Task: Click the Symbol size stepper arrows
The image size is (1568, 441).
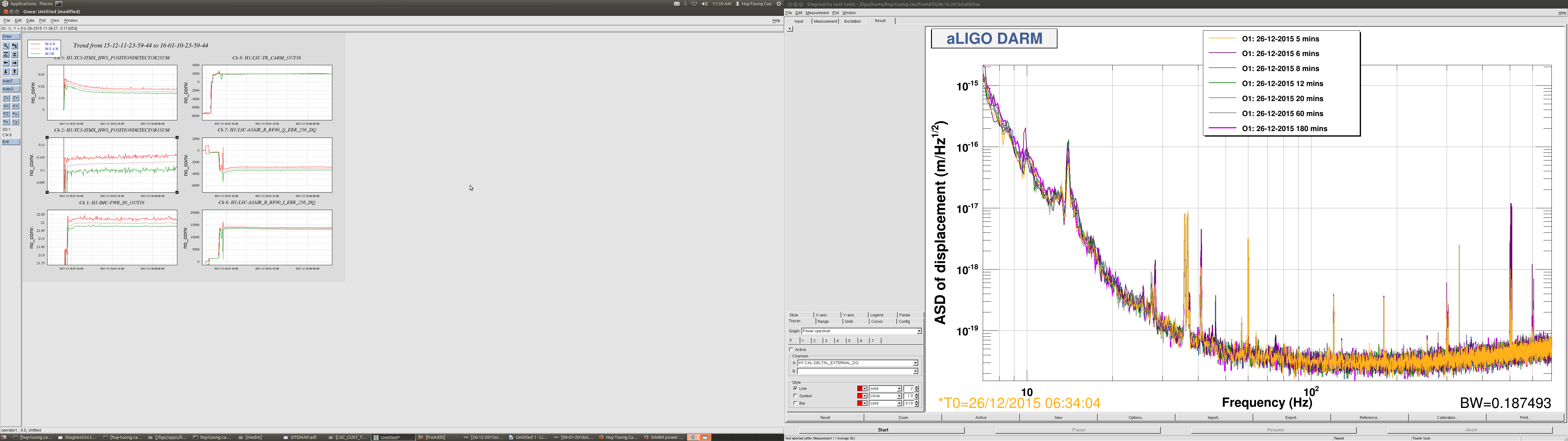Action: (917, 396)
